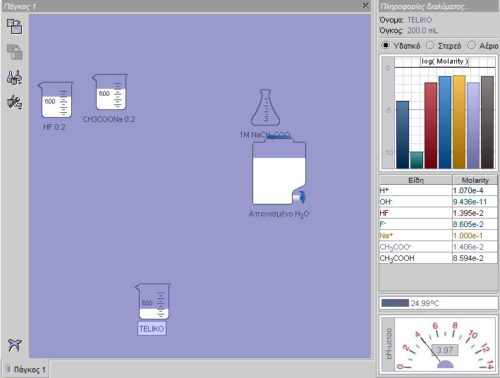Click the 24.99°C temperature reading
This screenshot has height=378, width=500.
tap(425, 303)
